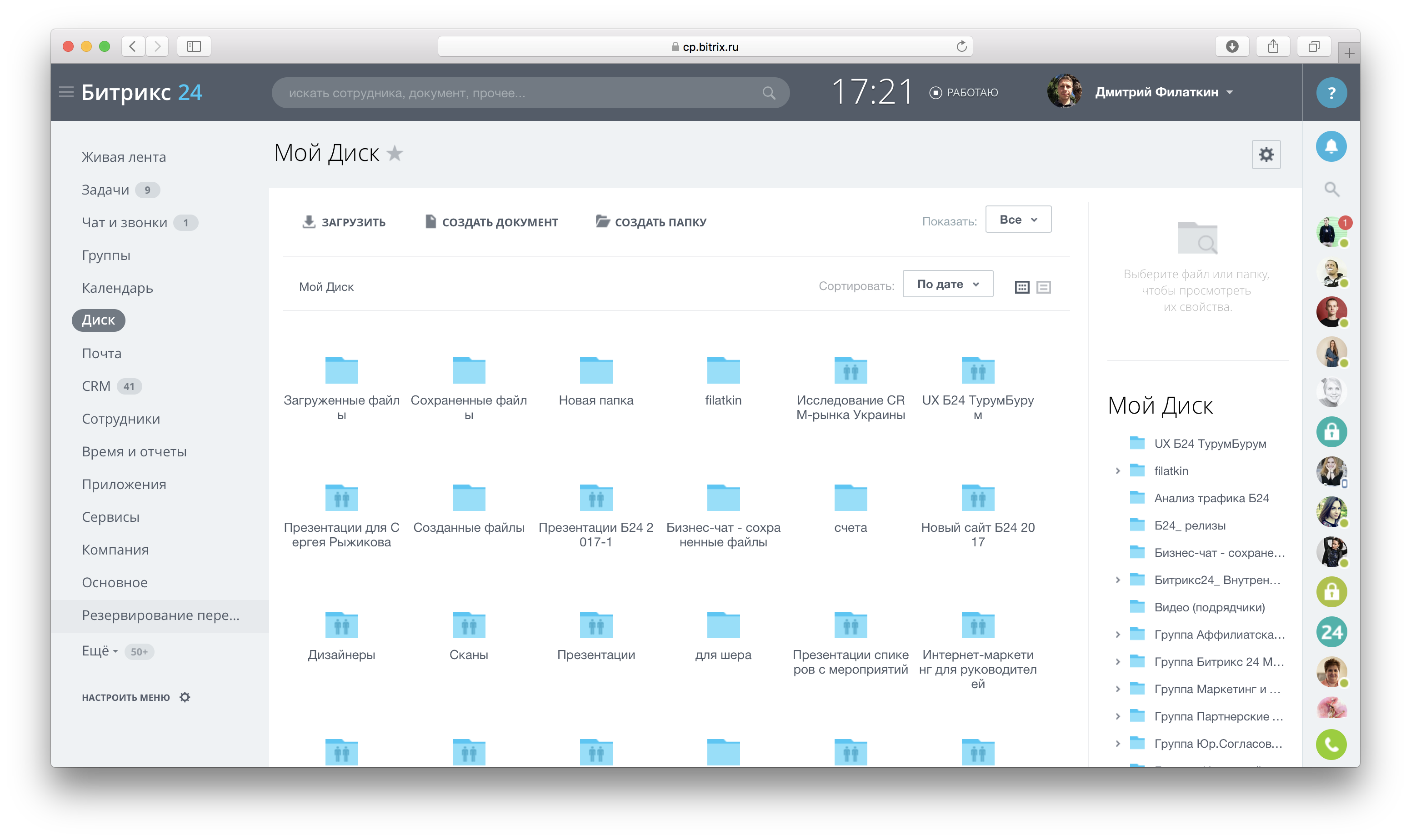Expand Группа Битрикс 24 М… tree folder
1411x840 pixels.
coord(1117,662)
